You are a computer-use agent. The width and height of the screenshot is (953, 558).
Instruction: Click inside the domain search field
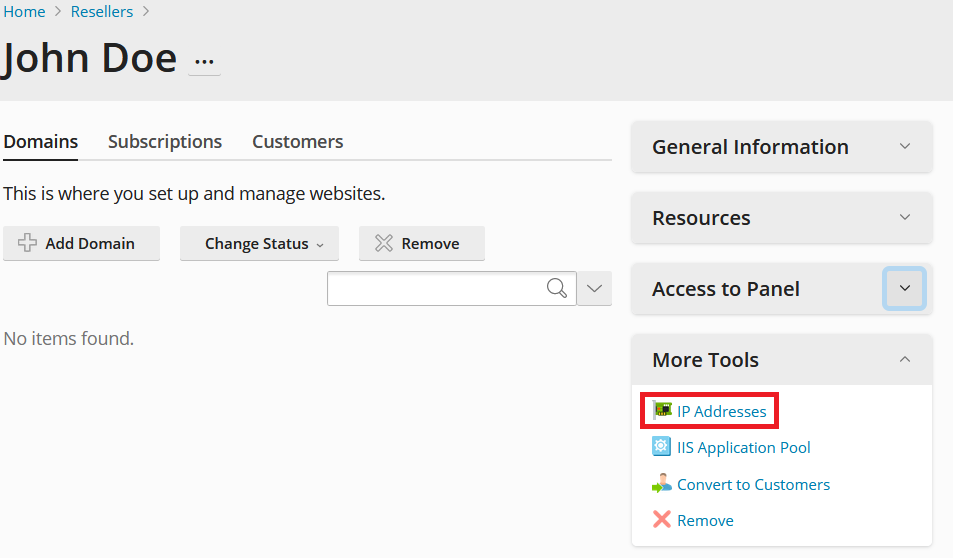[436, 288]
